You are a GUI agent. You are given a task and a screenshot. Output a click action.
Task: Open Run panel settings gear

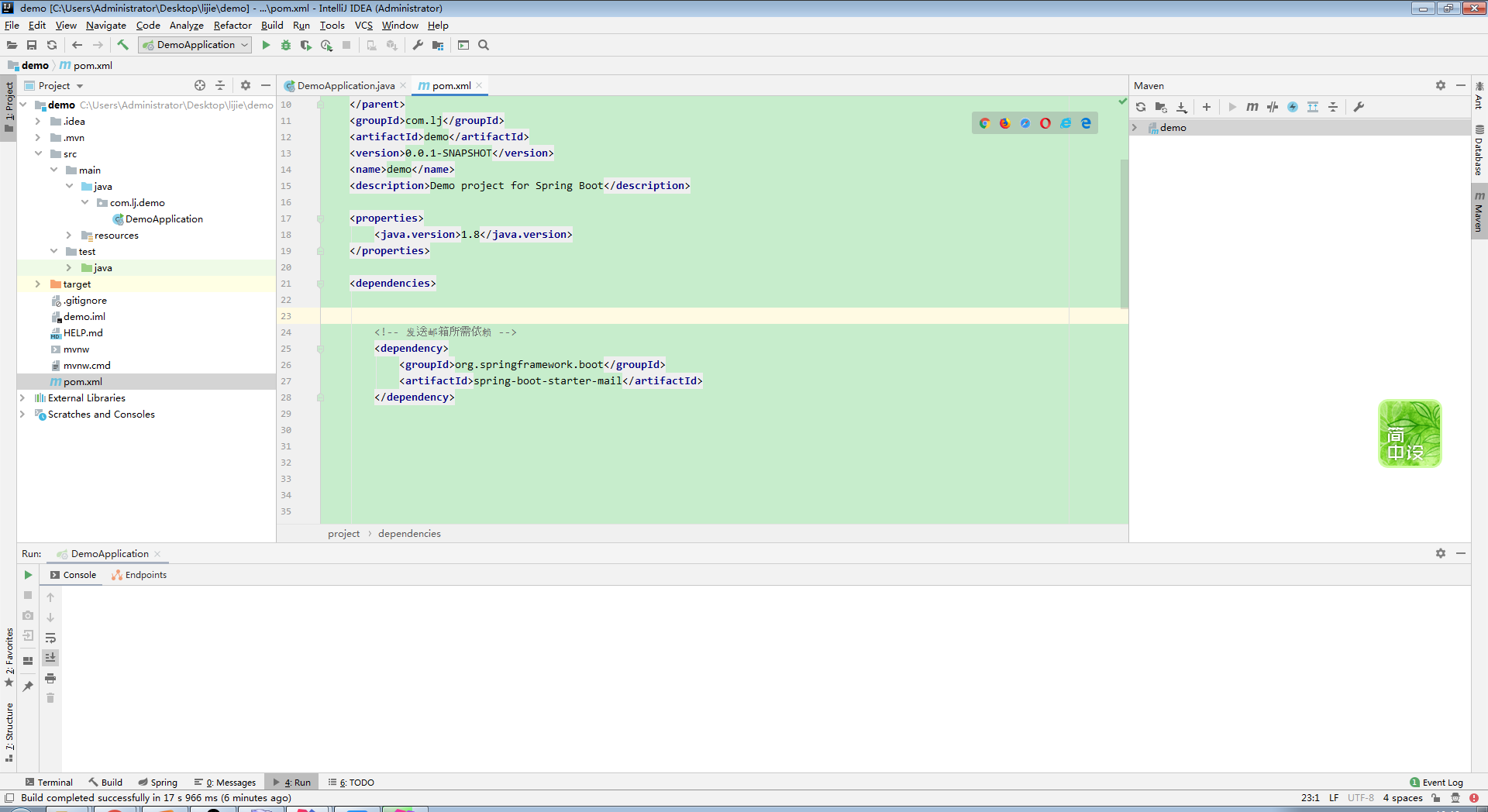pos(1441,553)
